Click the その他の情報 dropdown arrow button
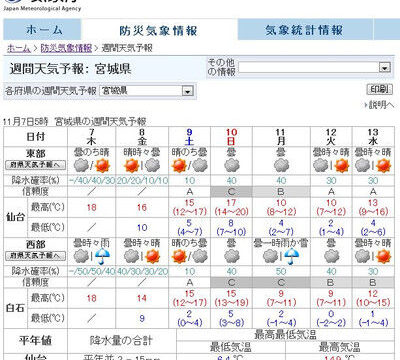This screenshot has width=400, height=360. [385, 68]
